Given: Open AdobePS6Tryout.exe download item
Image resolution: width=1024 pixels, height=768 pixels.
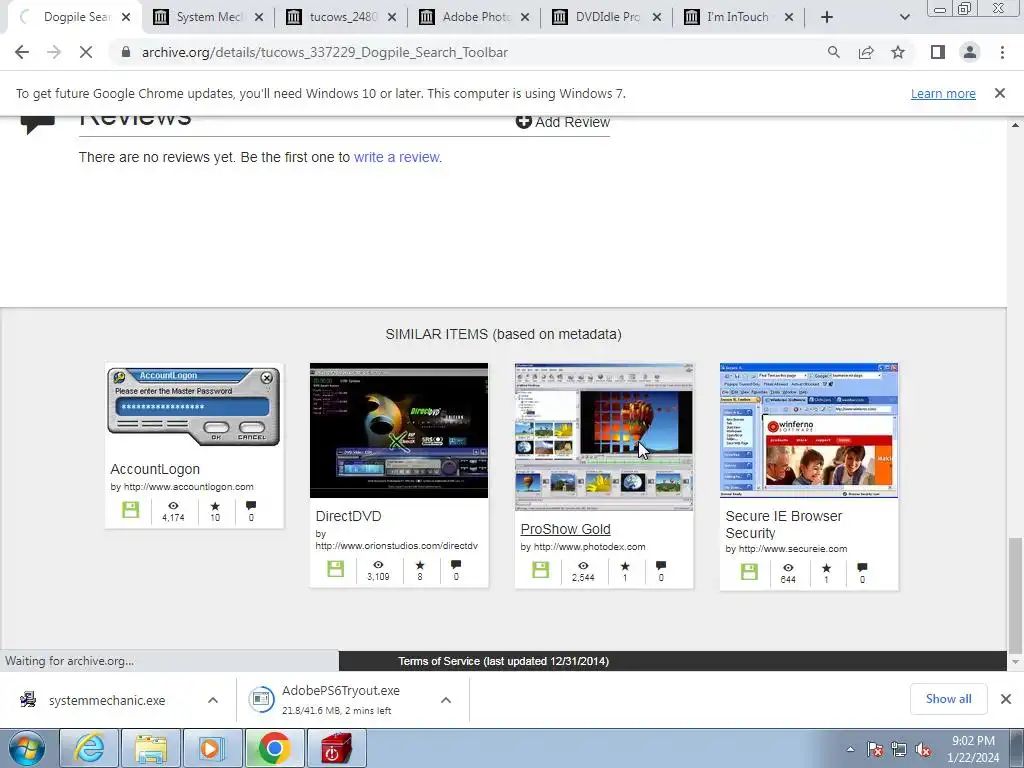Looking at the screenshot, I should click(341, 700).
